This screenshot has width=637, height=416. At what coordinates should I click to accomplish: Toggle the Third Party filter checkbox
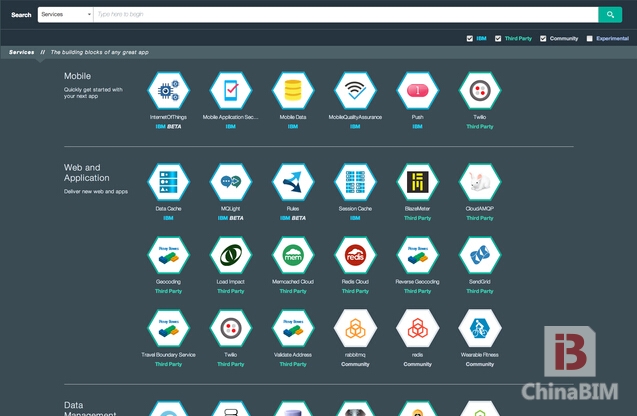(498, 39)
